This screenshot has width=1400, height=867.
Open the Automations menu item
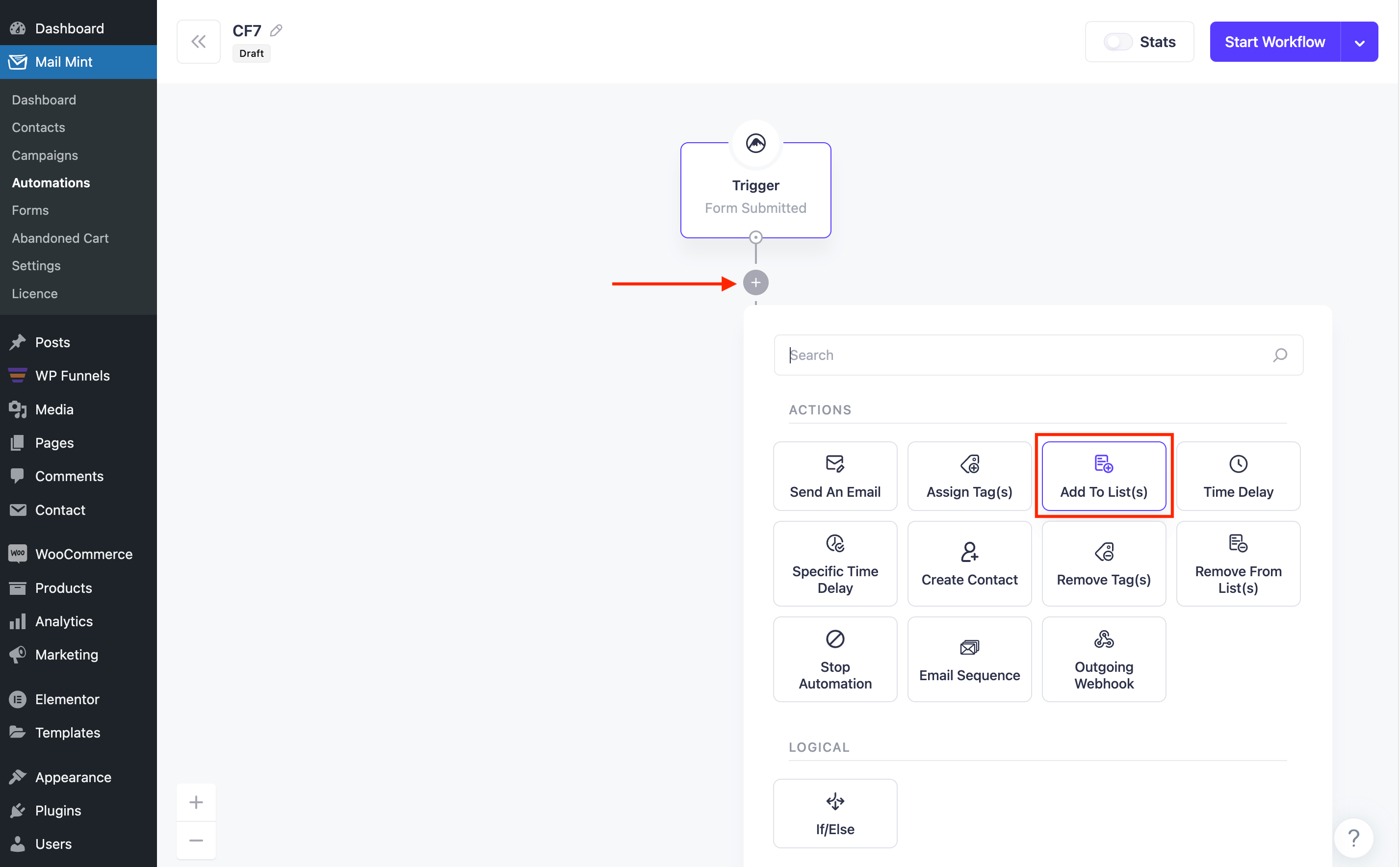[x=51, y=183]
